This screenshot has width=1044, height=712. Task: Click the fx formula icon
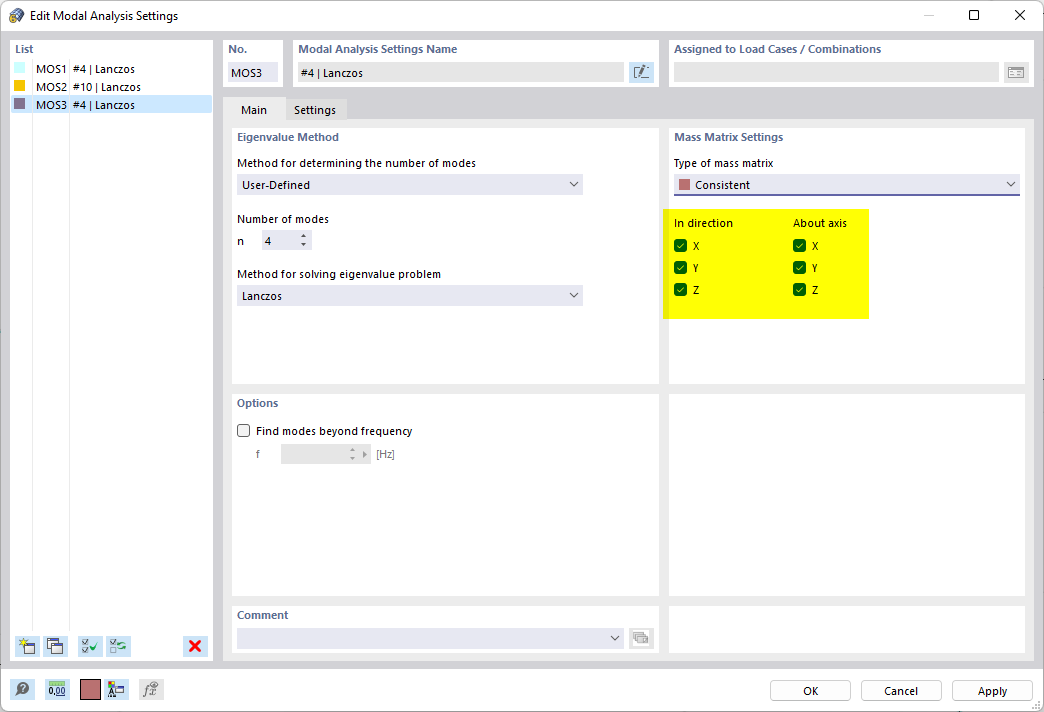[151, 689]
